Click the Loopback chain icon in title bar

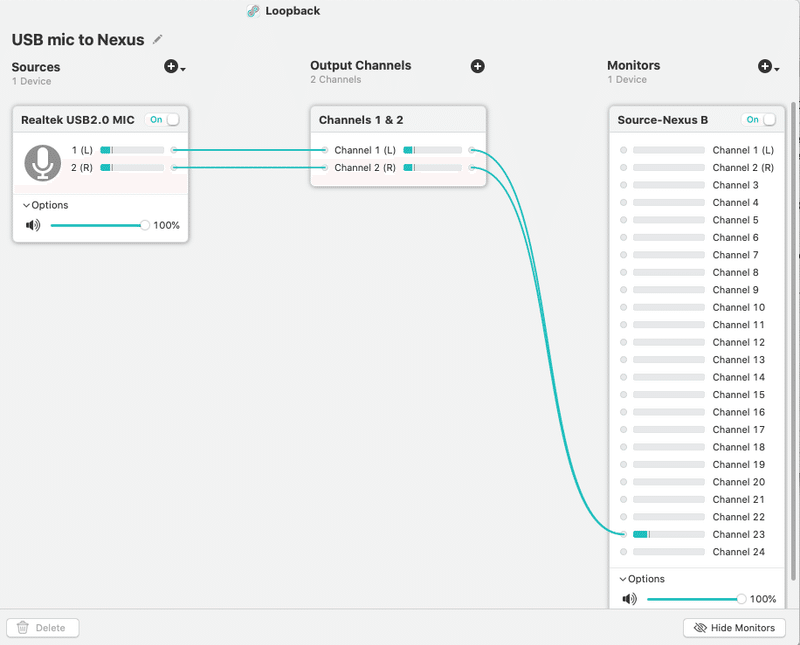point(253,11)
